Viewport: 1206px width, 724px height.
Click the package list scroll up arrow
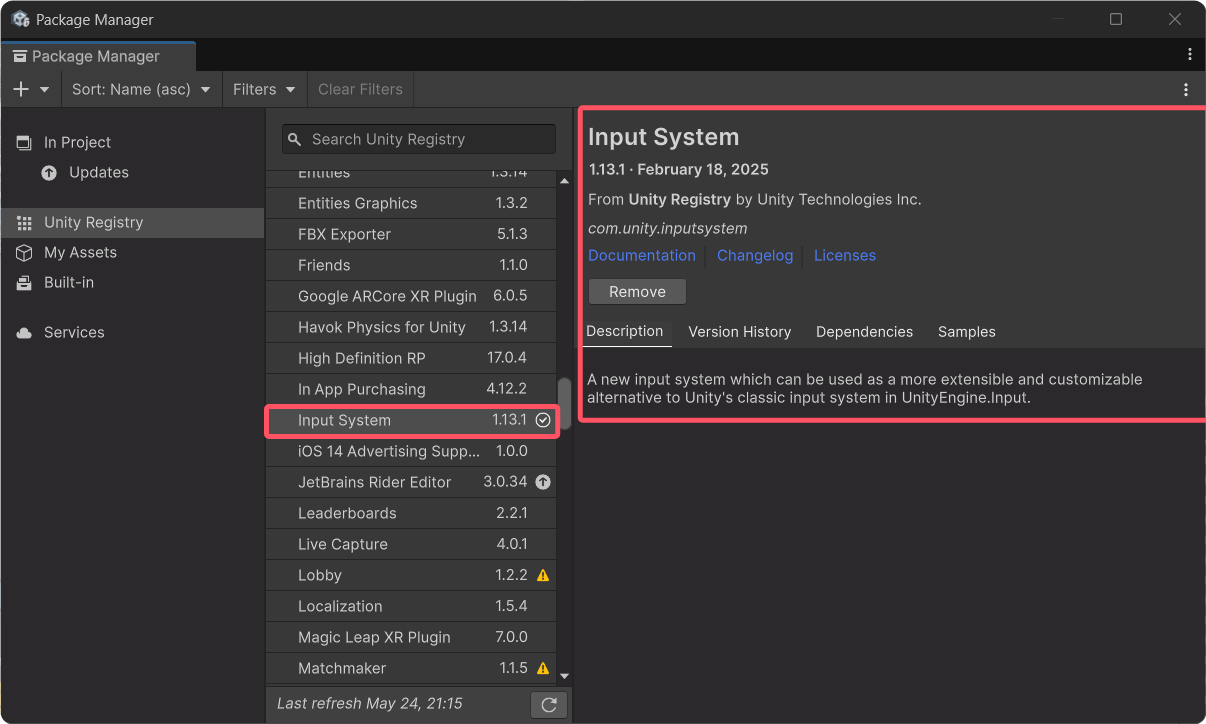point(564,181)
